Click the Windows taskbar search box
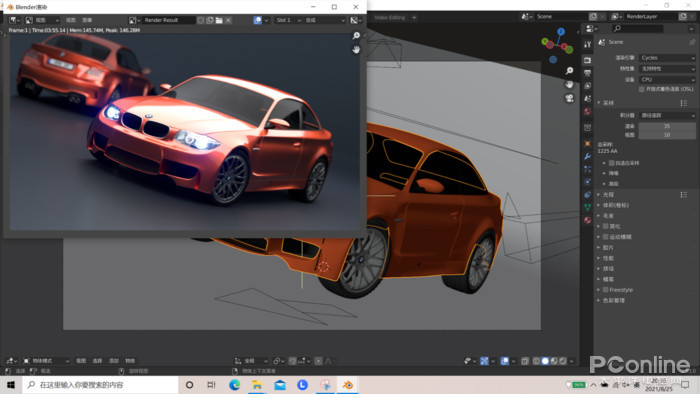700x394 pixels. (x=100, y=385)
